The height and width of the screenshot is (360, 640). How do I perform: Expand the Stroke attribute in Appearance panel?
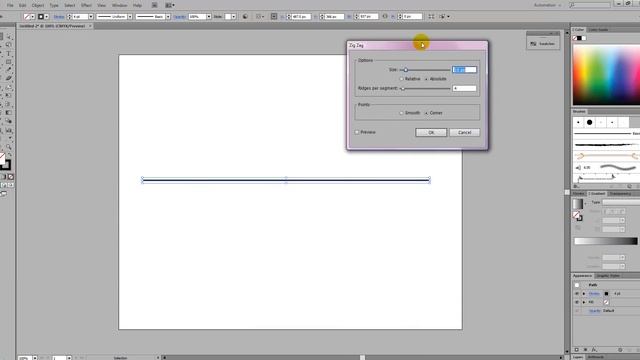(584, 293)
